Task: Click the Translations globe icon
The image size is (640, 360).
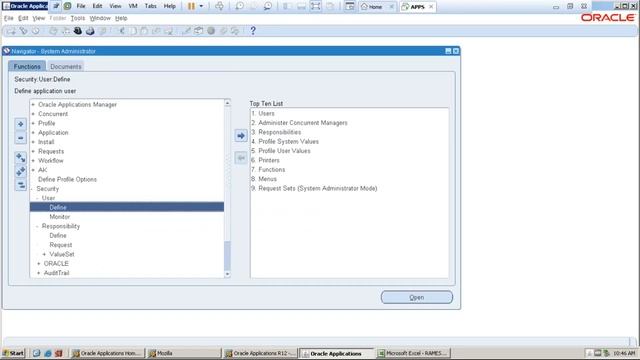Action: click(x=211, y=31)
